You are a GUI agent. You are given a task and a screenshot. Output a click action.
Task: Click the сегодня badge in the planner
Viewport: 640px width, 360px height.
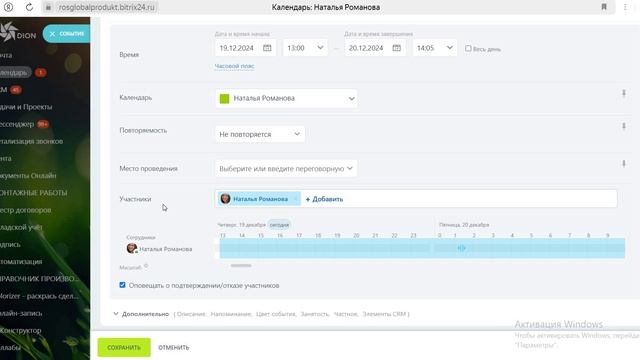(x=279, y=225)
